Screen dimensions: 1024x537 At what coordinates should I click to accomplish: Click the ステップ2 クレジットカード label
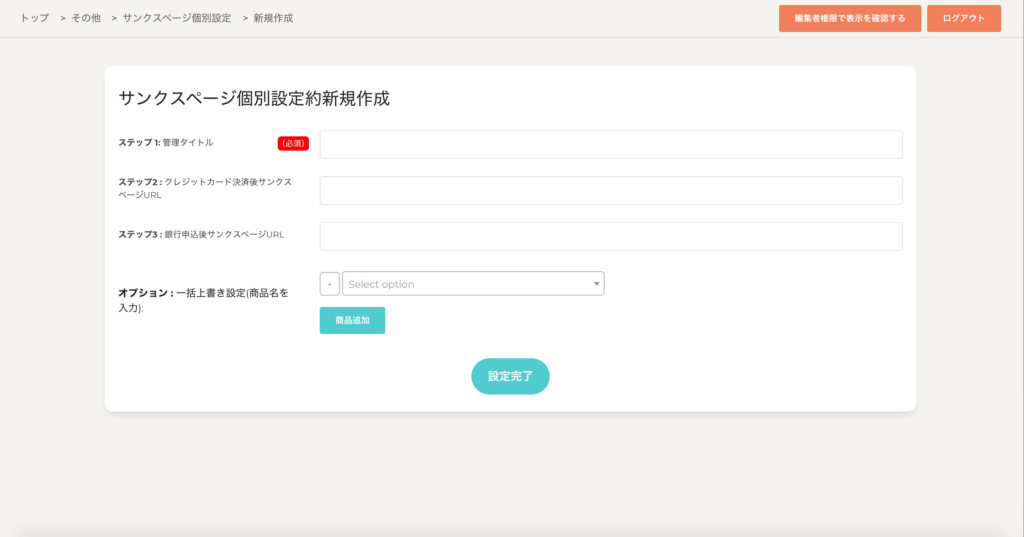[x=205, y=188]
